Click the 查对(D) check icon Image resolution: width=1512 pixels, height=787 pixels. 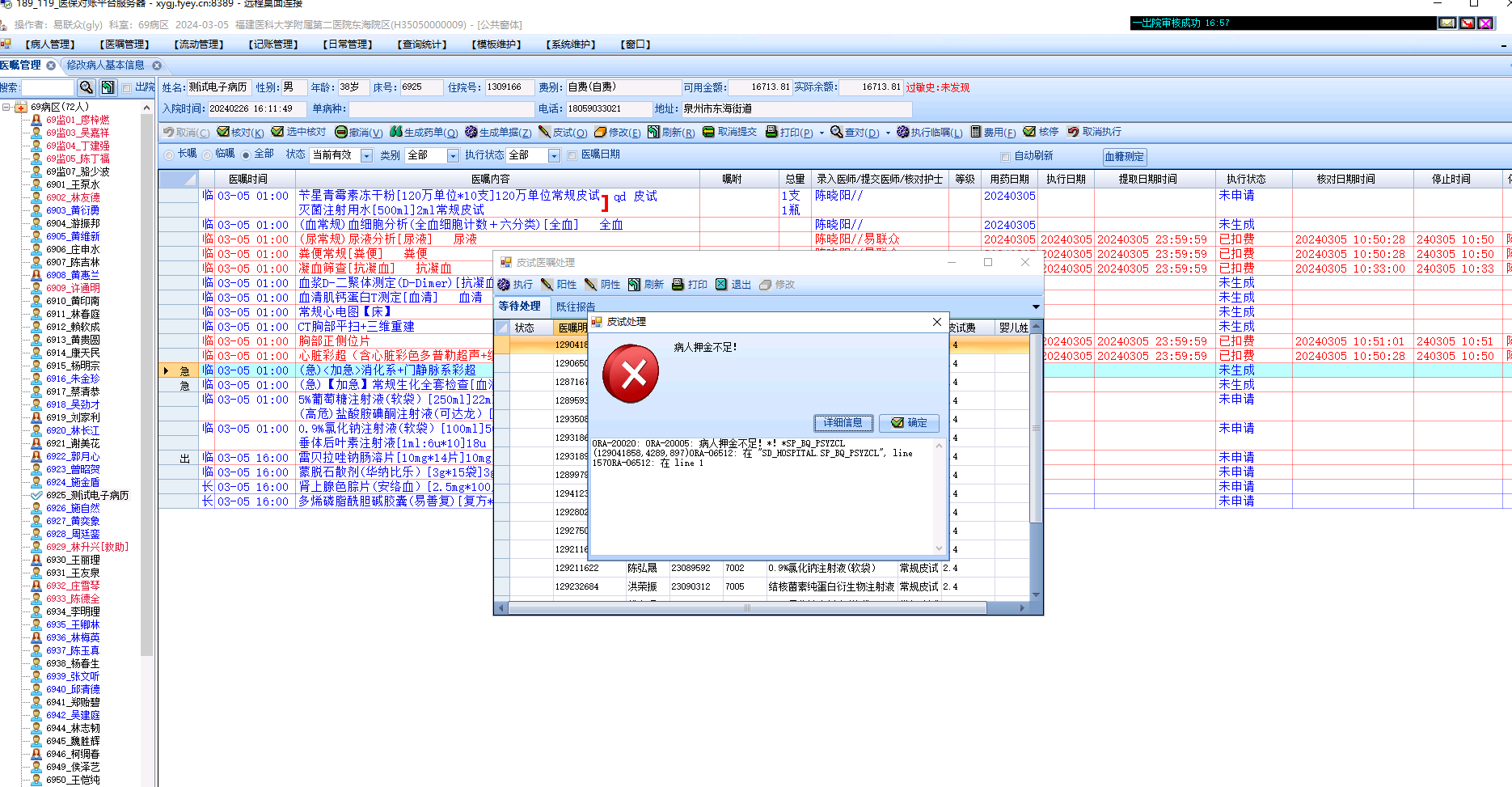pos(836,132)
